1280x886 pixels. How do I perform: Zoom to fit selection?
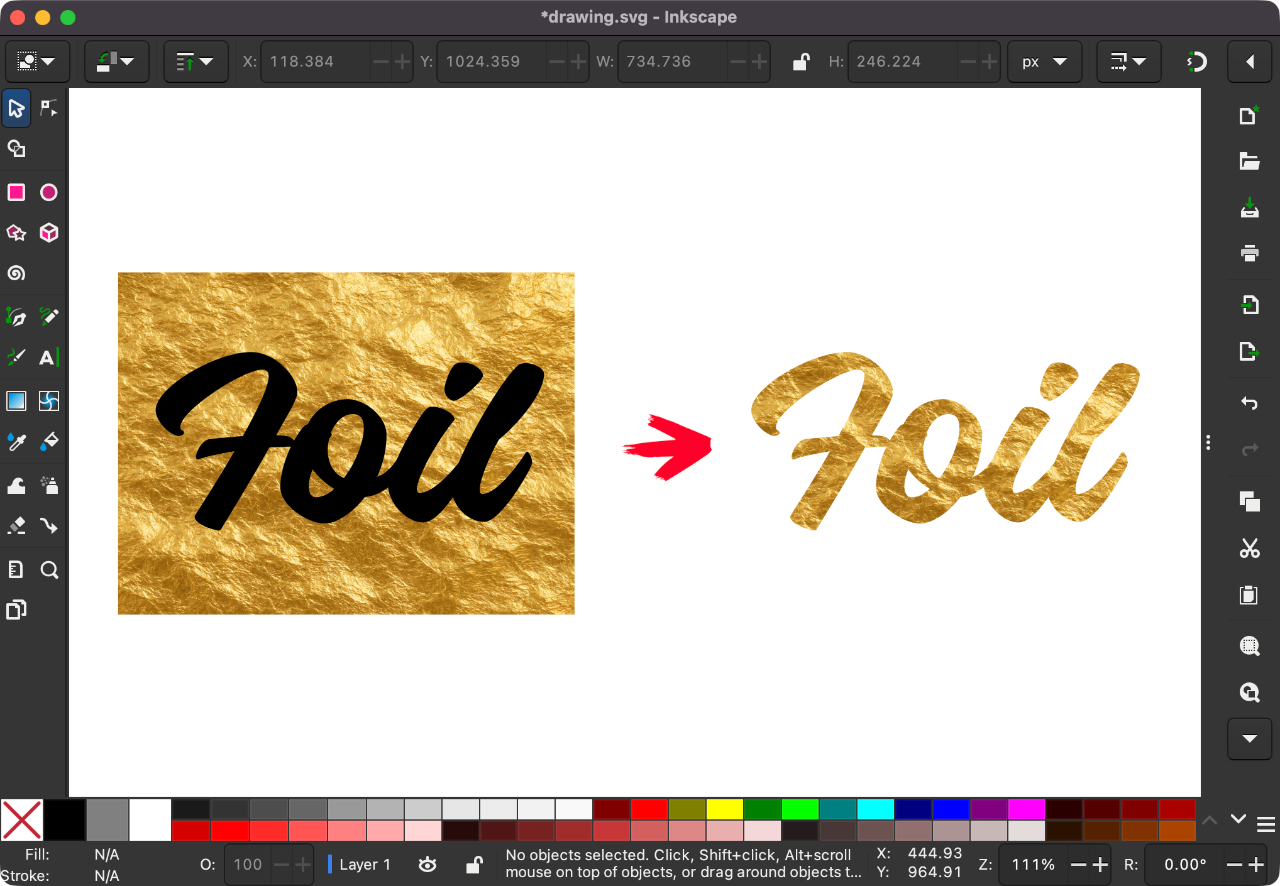(x=1249, y=646)
